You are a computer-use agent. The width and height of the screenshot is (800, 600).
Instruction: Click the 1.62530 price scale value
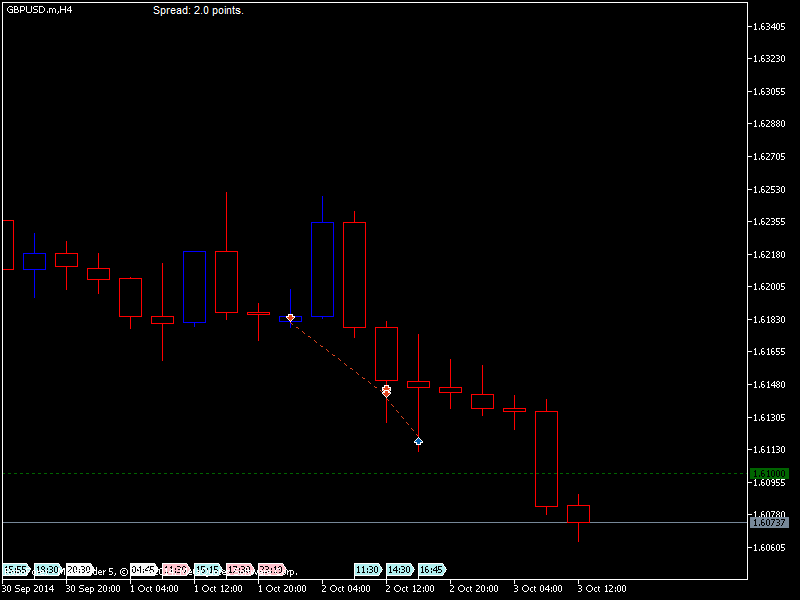tap(769, 189)
